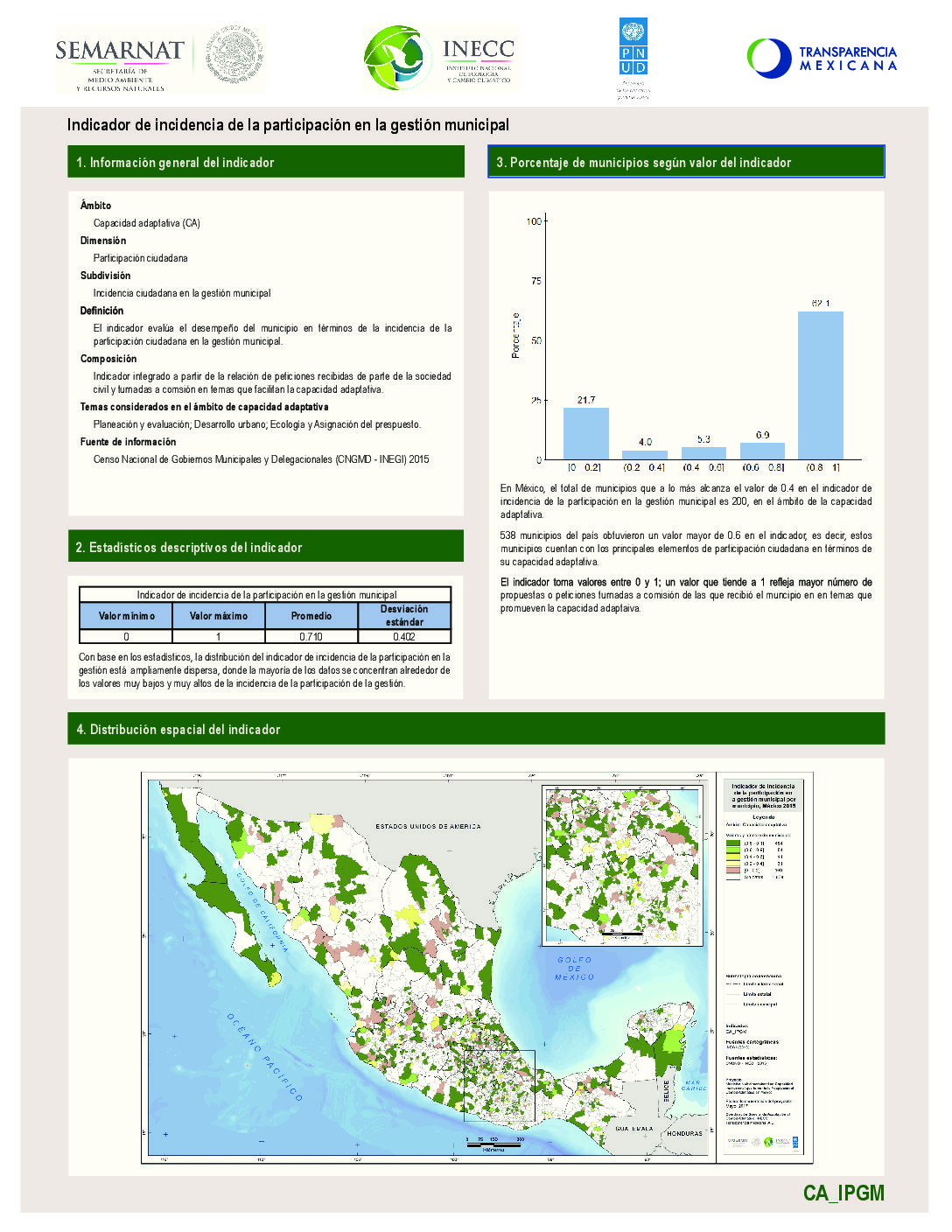Click the map's kilometer scale bar
Image resolution: width=952 pixels, height=1232 pixels.
pos(494,1144)
